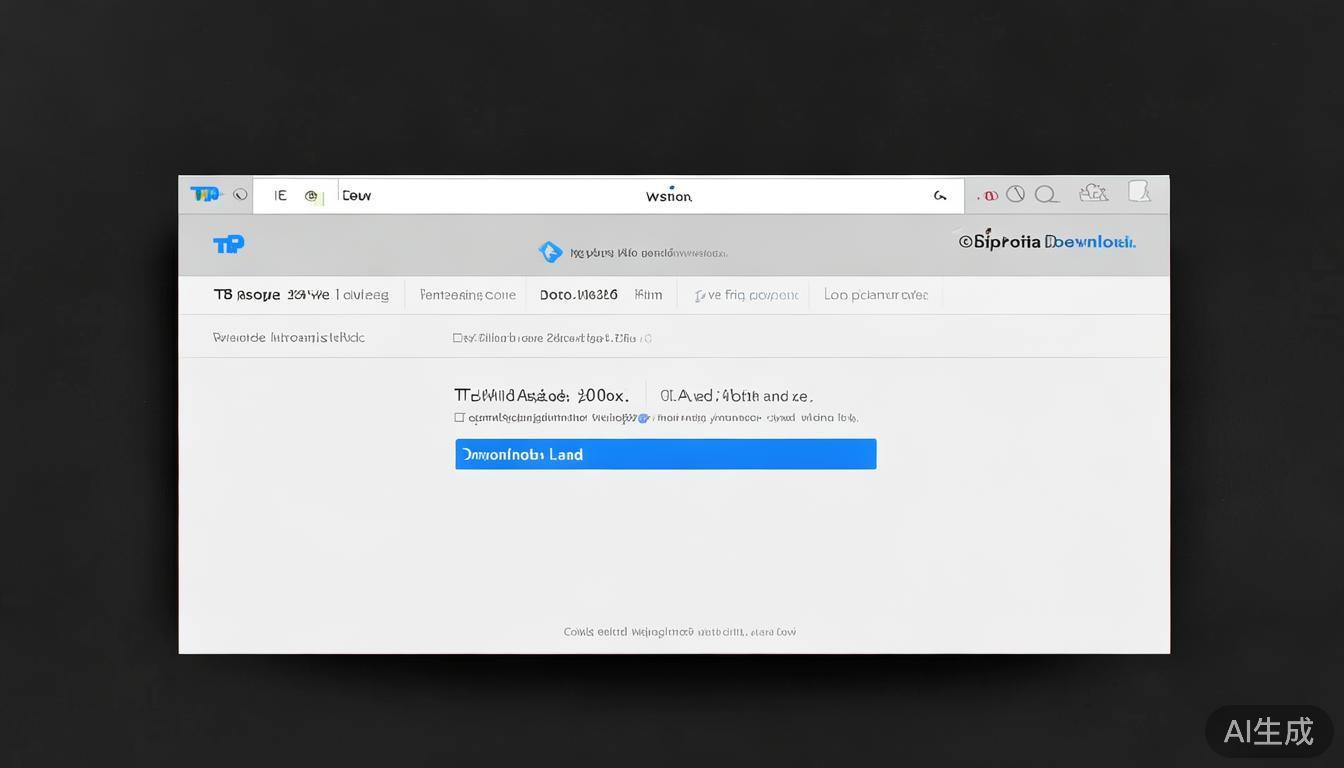Click the red dot icon in toolbar
The image size is (1344, 768).
[x=990, y=196]
